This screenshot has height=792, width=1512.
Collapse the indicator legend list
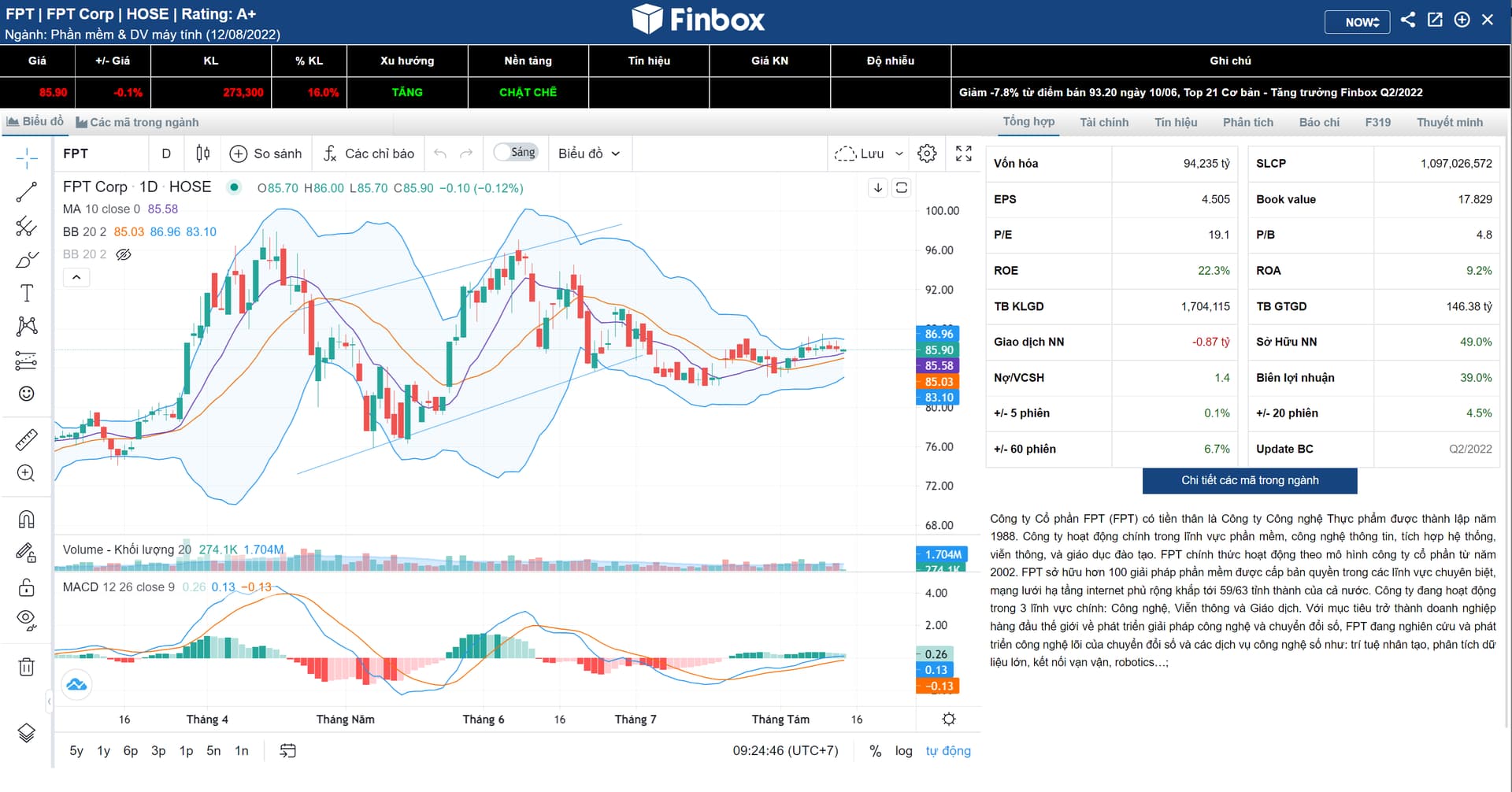(x=76, y=277)
